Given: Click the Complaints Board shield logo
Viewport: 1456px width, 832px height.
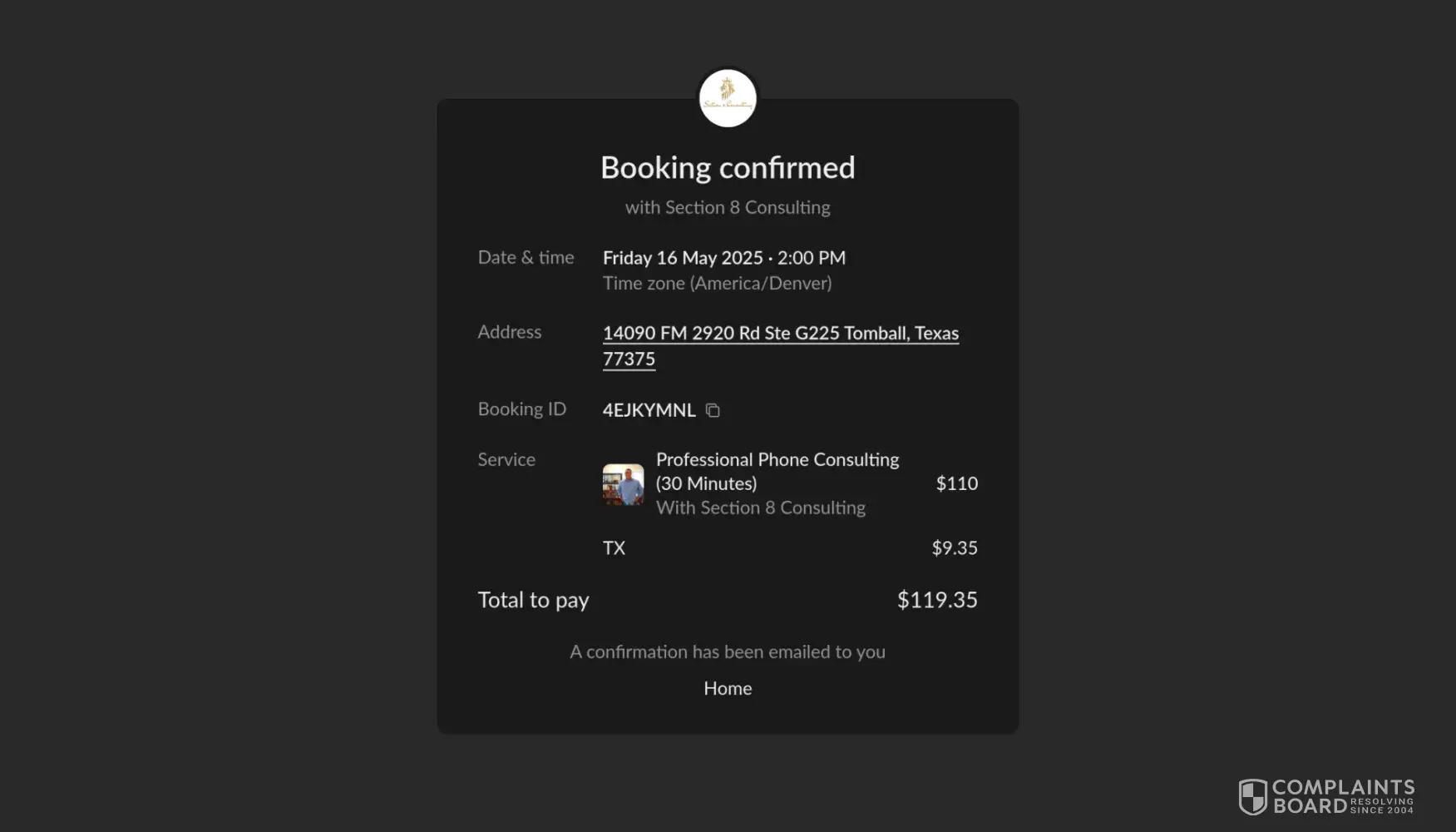Looking at the screenshot, I should pyautogui.click(x=1252, y=796).
